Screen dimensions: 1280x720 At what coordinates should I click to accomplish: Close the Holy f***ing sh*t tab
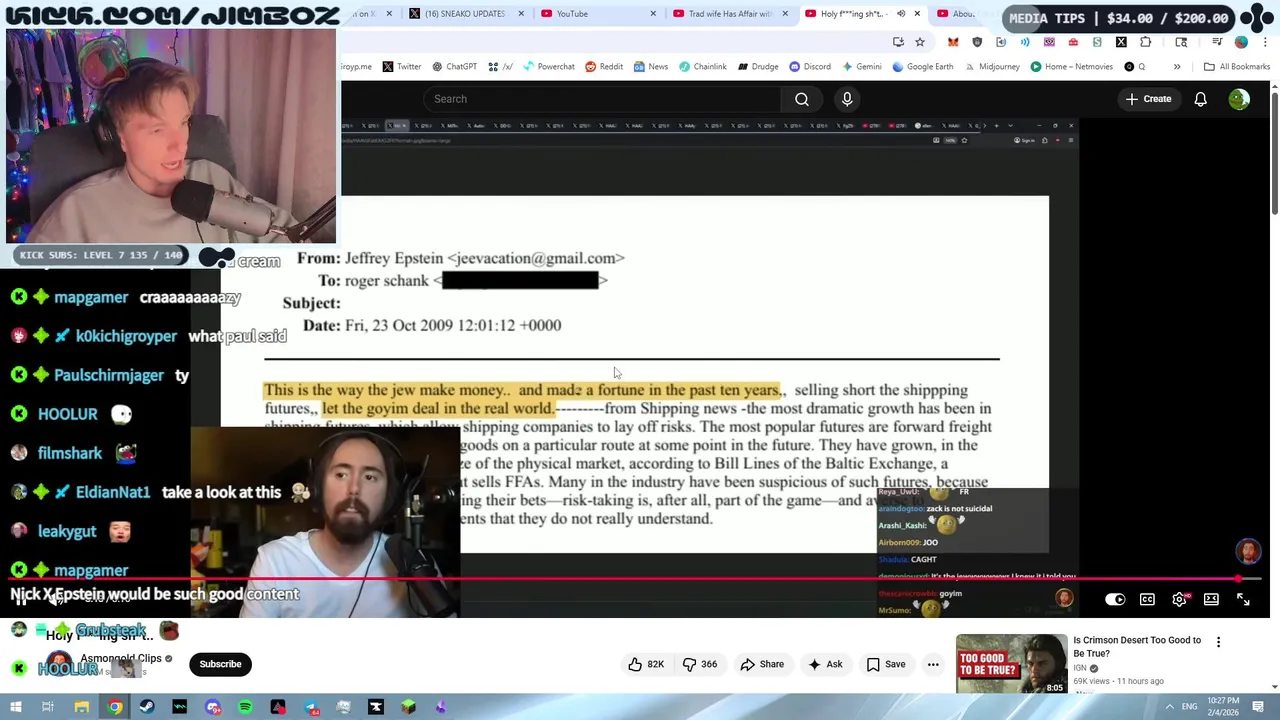[917, 14]
